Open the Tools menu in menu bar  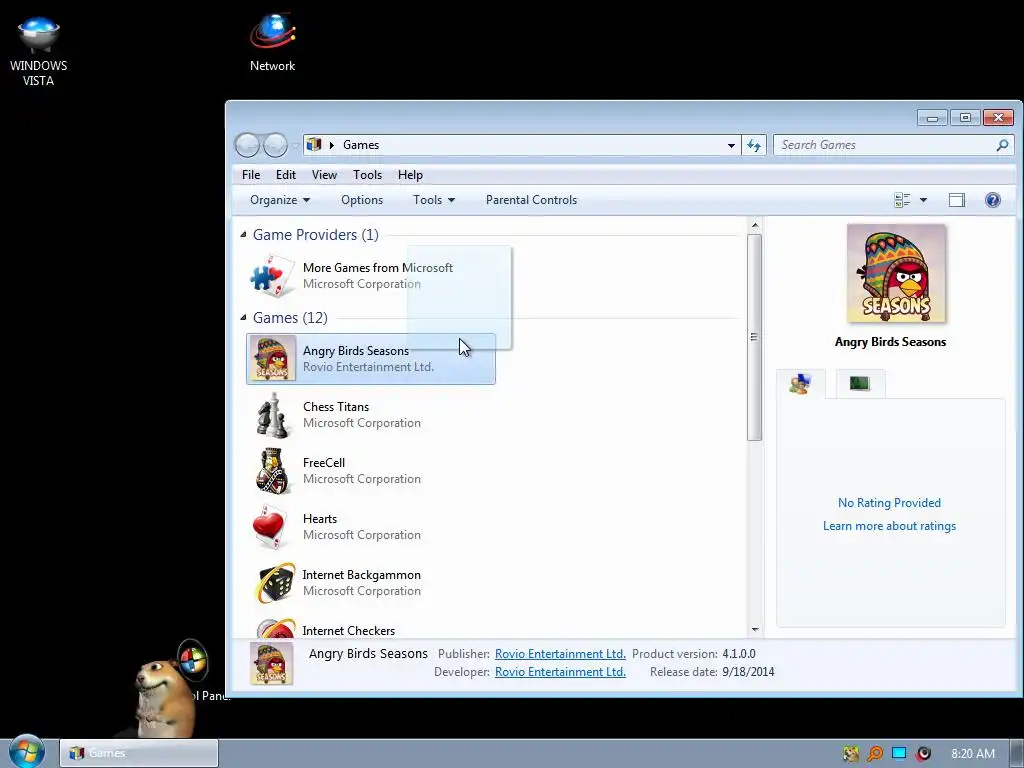tap(367, 175)
